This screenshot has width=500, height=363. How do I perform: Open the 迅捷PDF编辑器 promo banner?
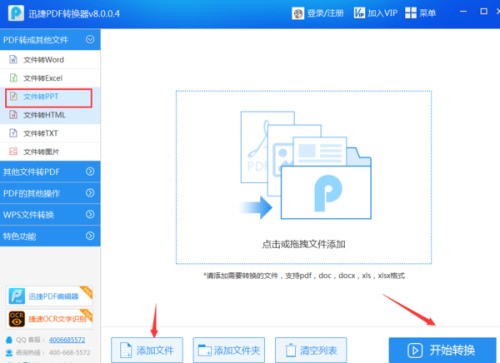click(49, 296)
